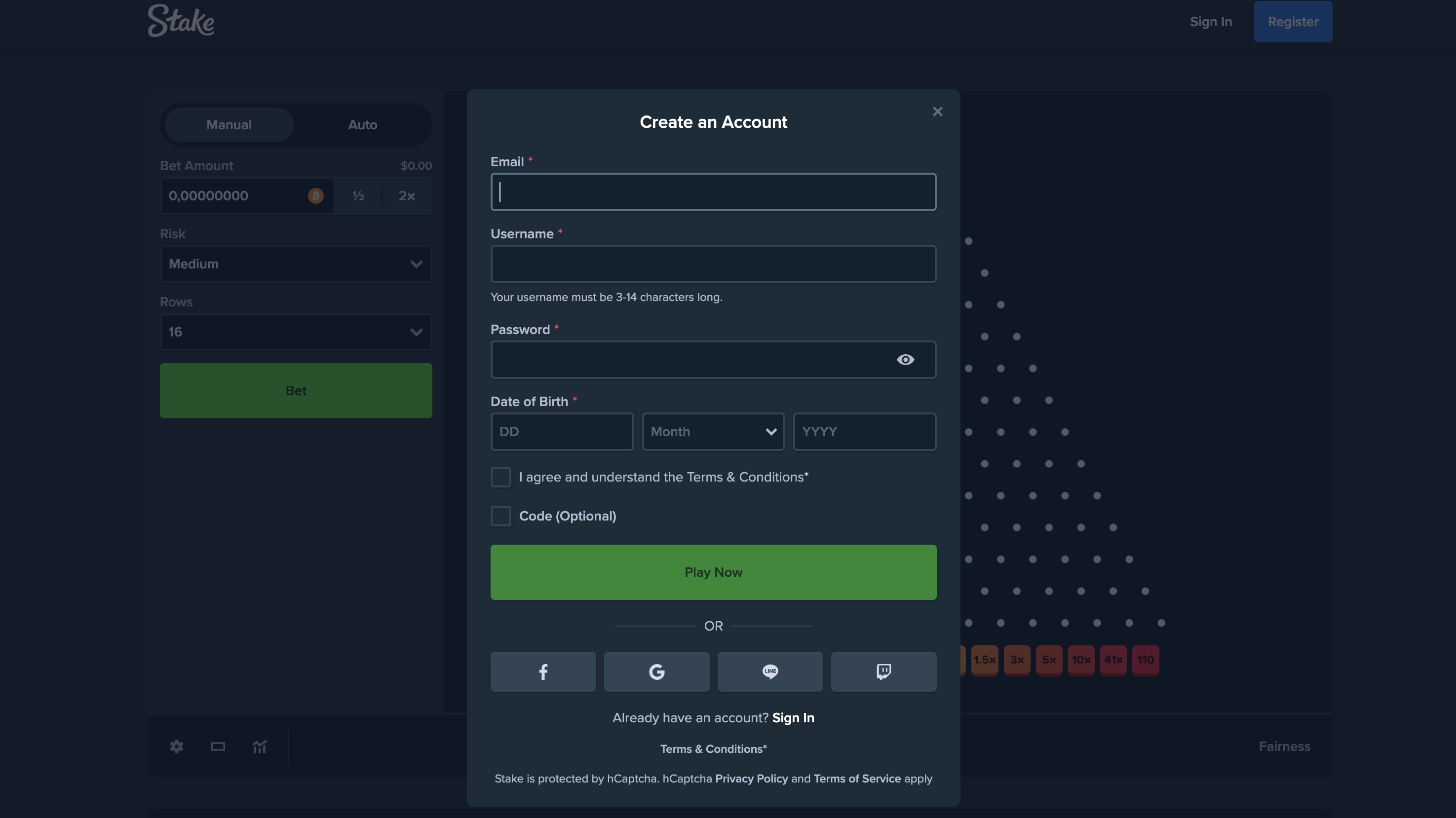Click the Stake logo
Image resolution: width=1456 pixels, height=818 pixels.
pos(181,22)
